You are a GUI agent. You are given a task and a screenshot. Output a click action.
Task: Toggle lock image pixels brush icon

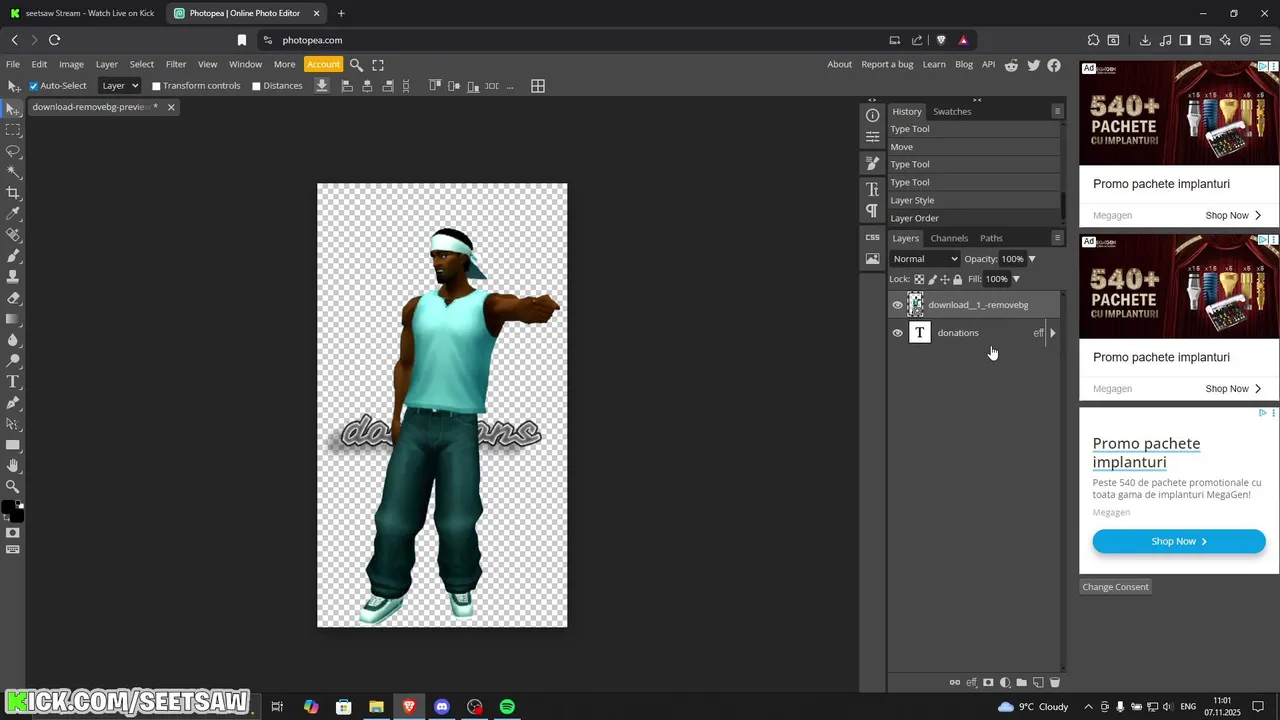click(933, 279)
